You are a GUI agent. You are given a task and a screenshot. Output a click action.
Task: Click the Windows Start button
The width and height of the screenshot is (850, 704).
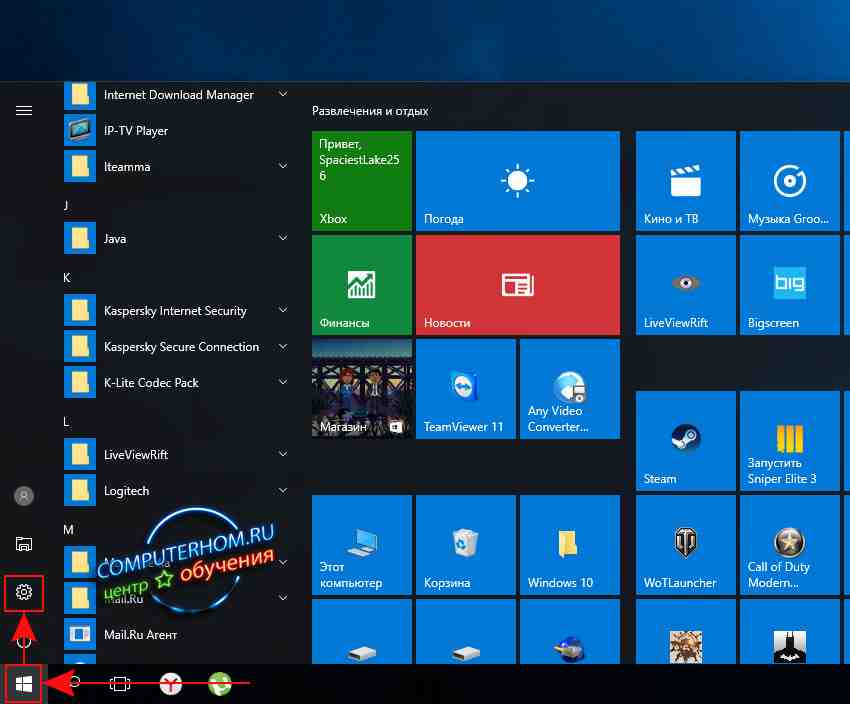point(24,684)
